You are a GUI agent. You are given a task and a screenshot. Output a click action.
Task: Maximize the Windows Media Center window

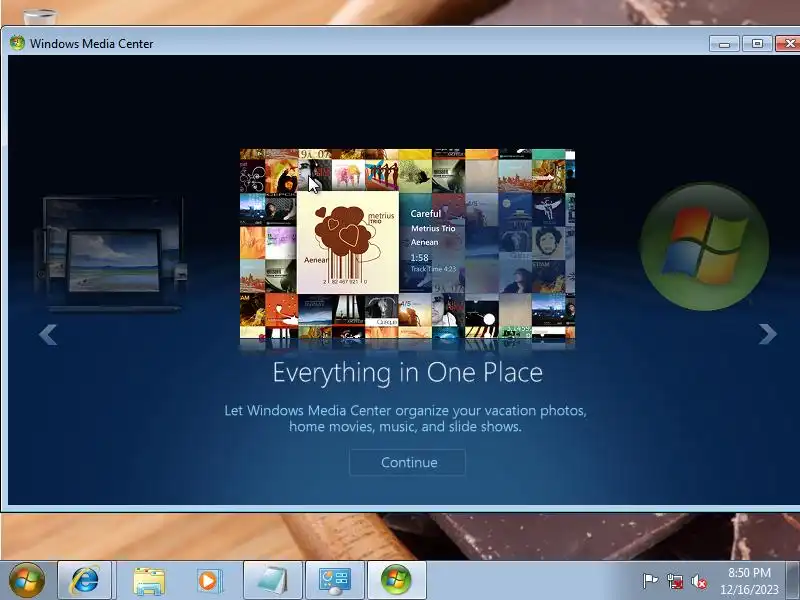[757, 44]
